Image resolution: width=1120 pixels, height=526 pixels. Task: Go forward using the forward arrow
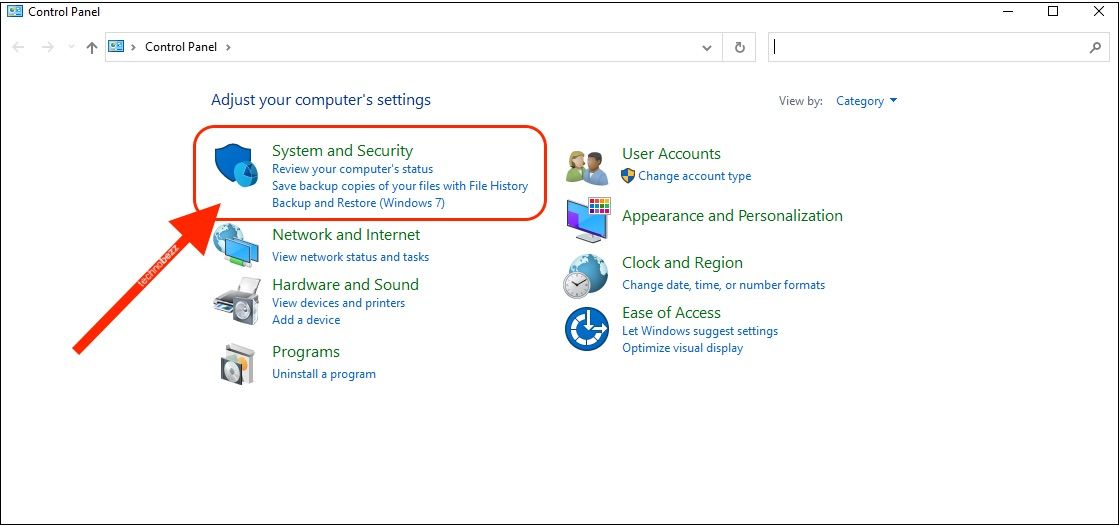47,47
